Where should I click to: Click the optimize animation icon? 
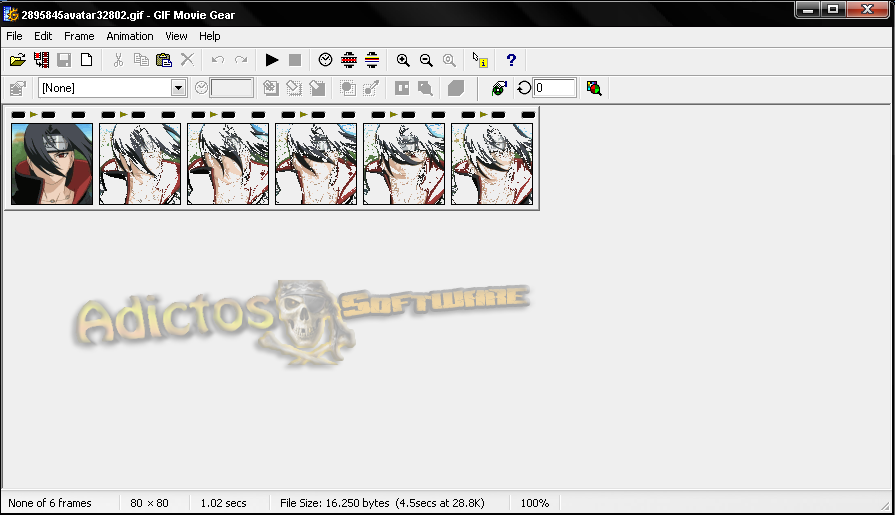click(499, 88)
